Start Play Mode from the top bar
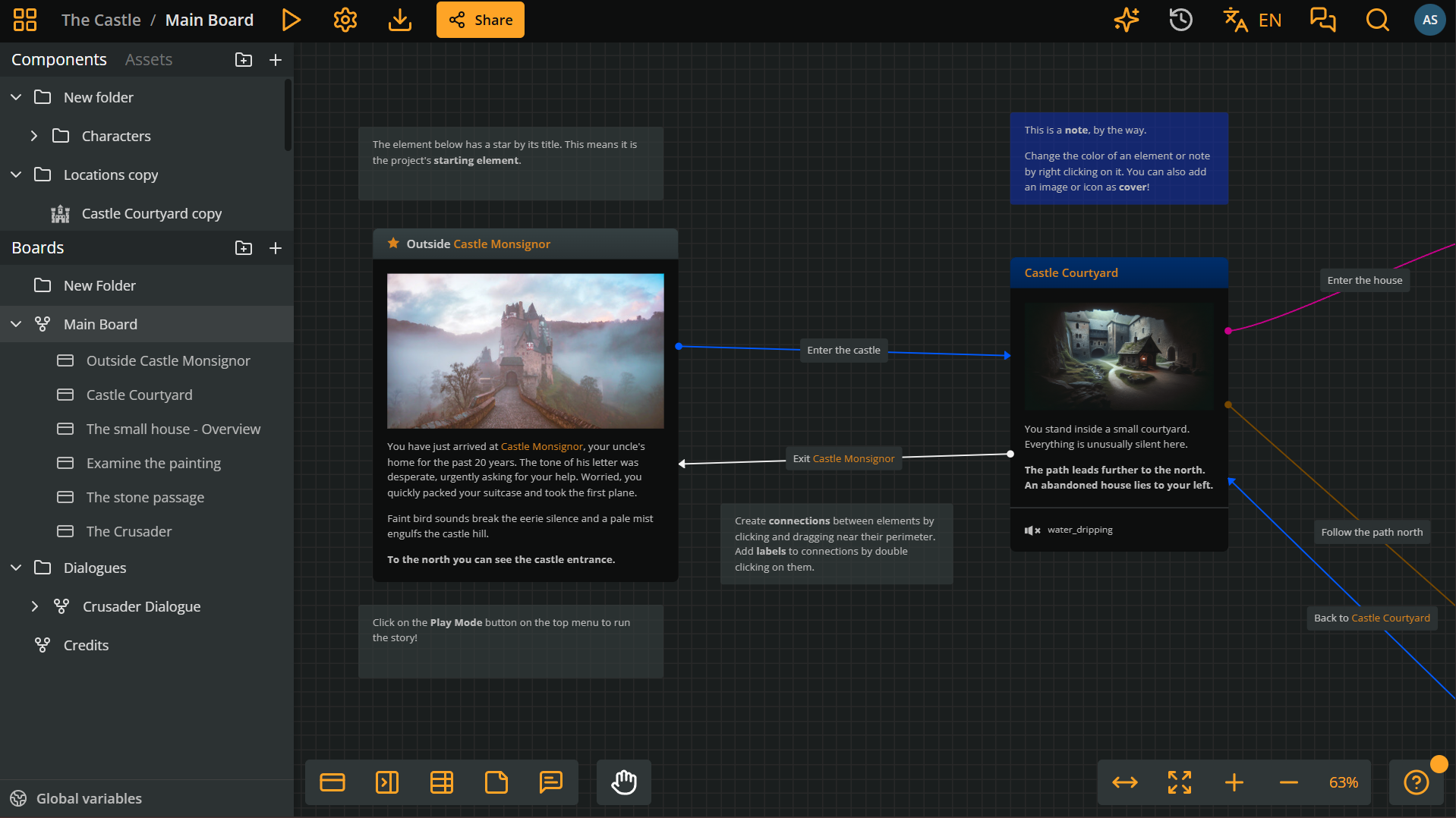The image size is (1456, 818). (292, 20)
